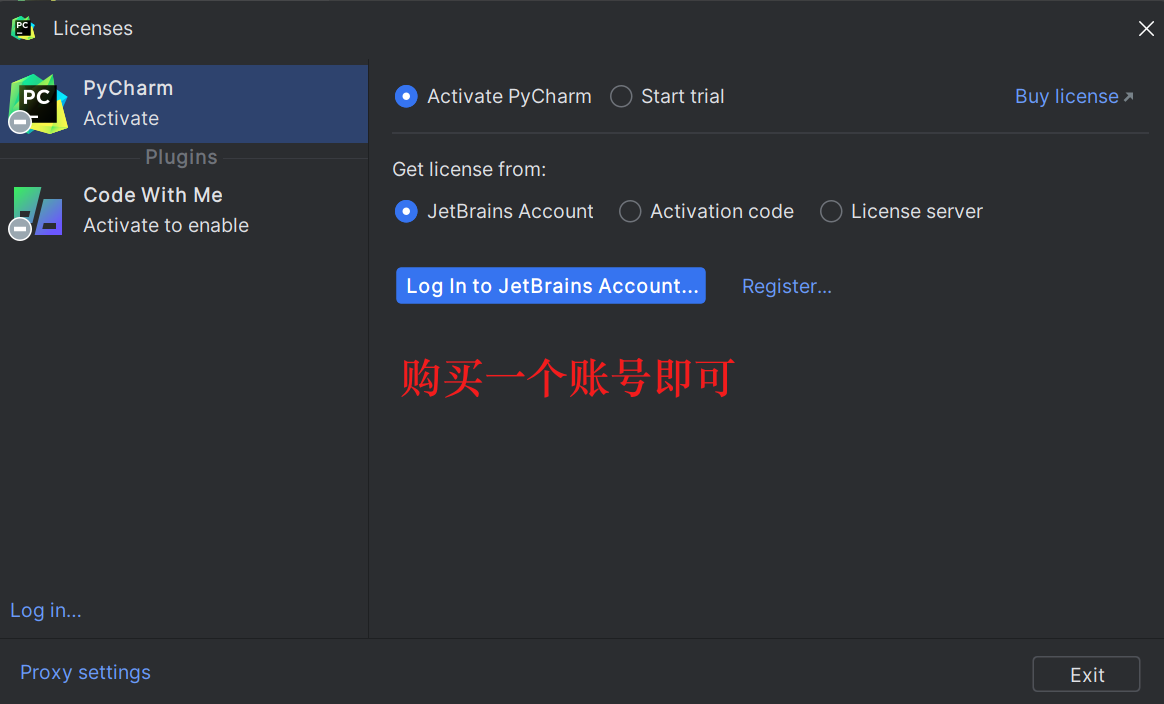The image size is (1164, 704).
Task: Choose the Start trial radio option
Action: point(621,97)
